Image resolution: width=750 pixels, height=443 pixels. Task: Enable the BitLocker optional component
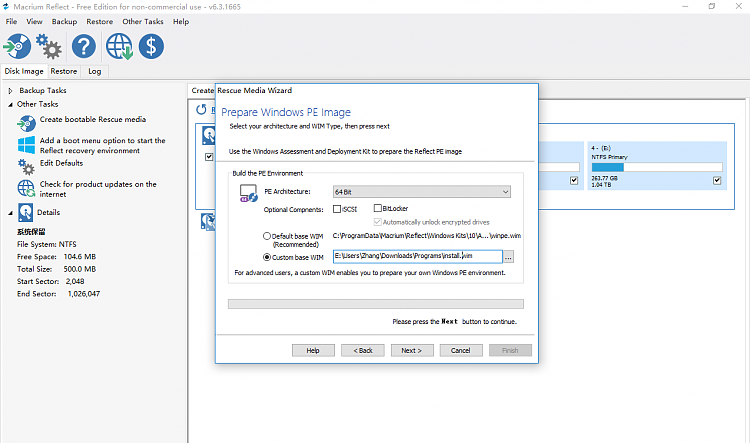pyautogui.click(x=377, y=208)
